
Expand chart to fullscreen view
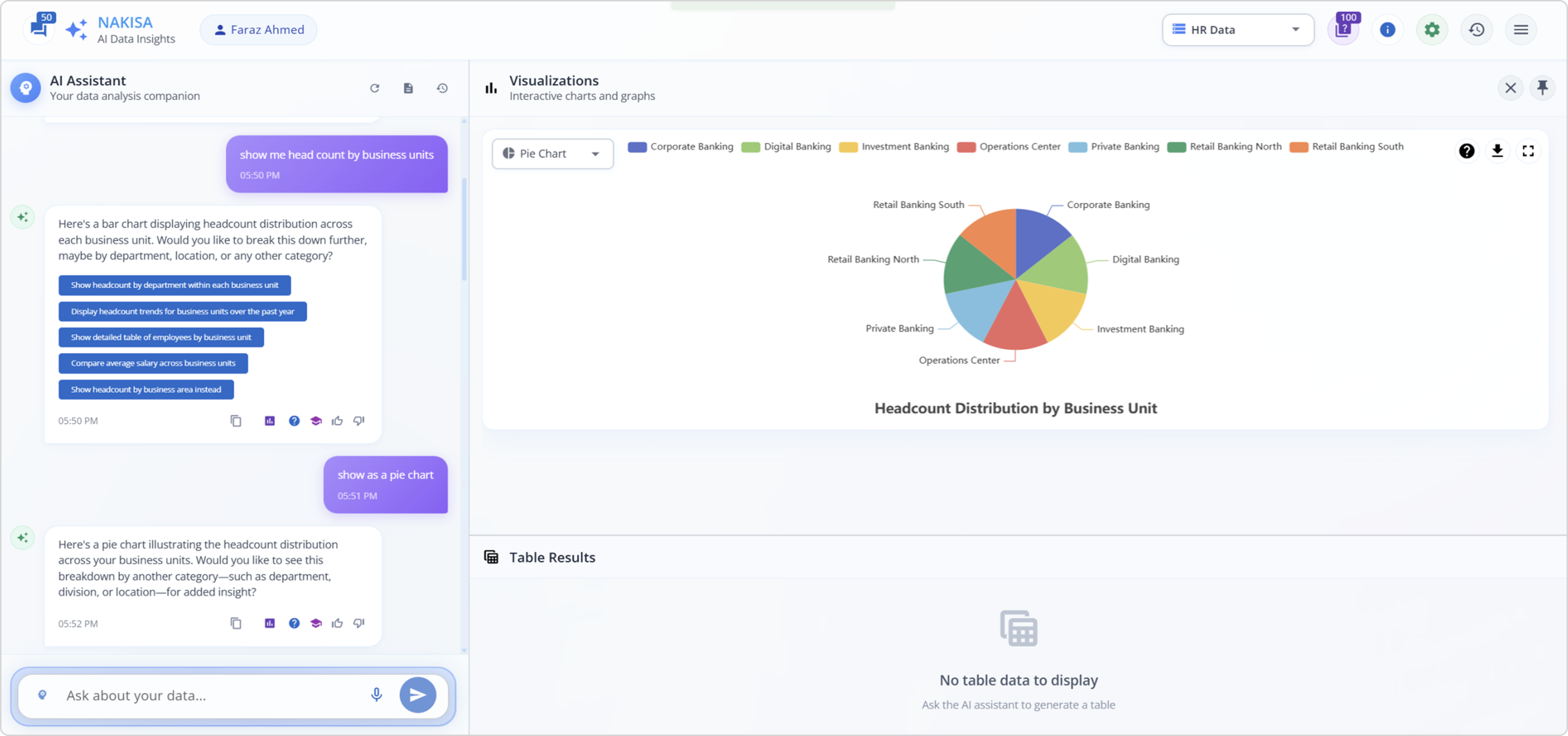tap(1528, 150)
